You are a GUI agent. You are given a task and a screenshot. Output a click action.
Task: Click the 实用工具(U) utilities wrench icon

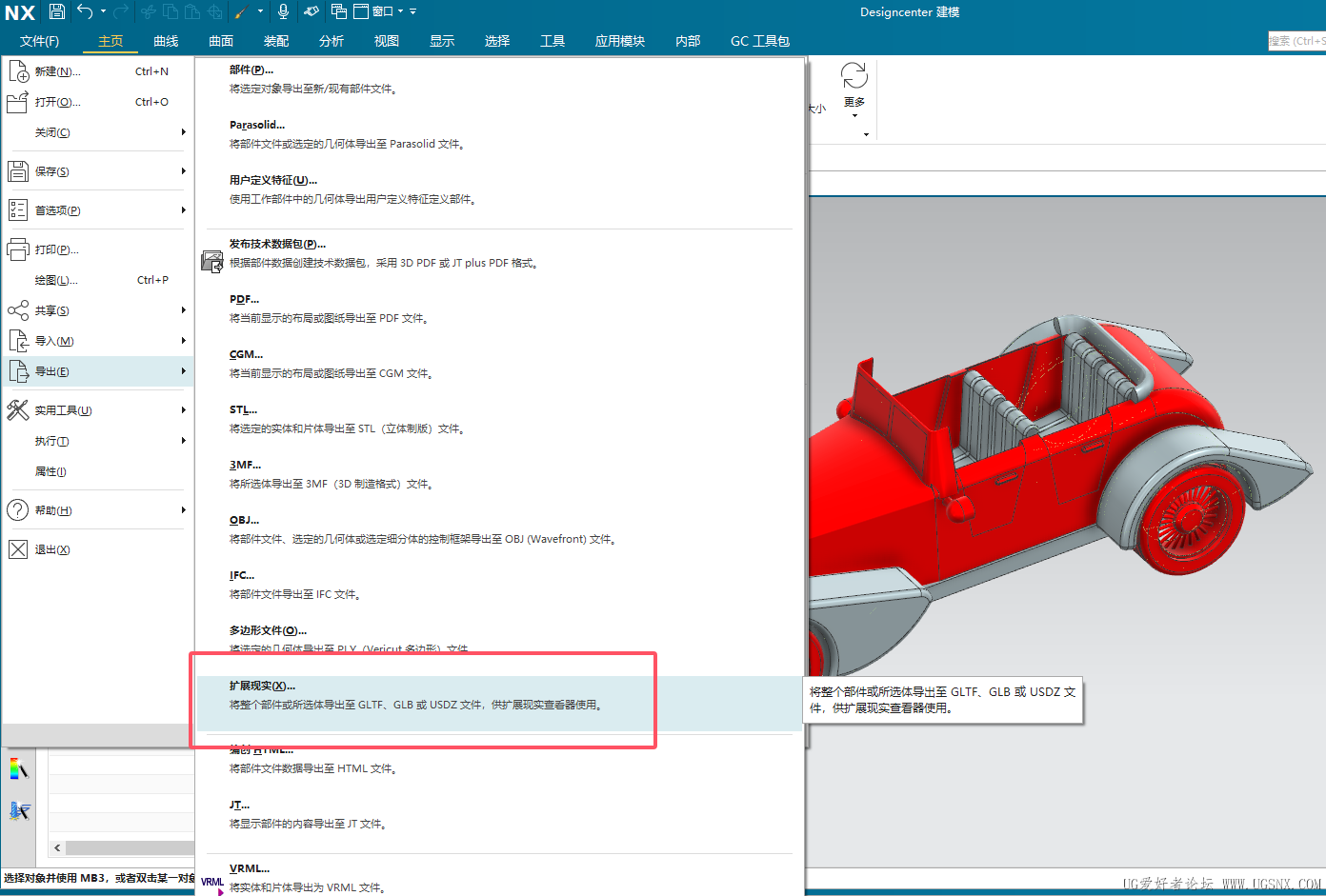(x=18, y=410)
